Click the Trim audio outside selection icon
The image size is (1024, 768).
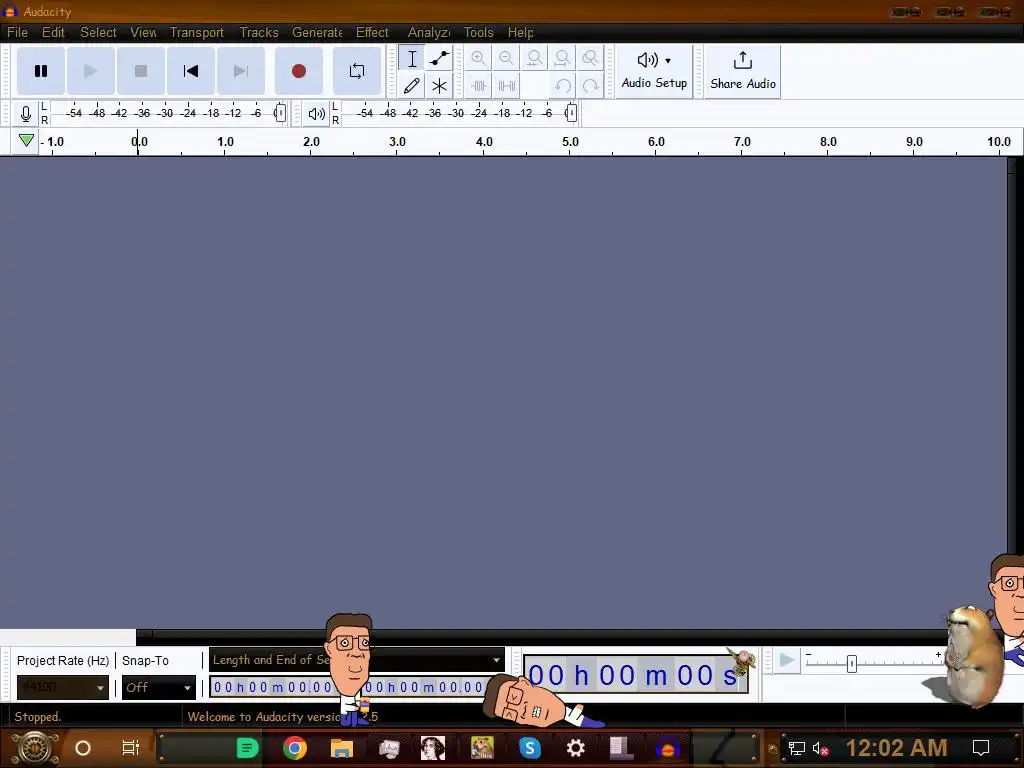[479, 86]
